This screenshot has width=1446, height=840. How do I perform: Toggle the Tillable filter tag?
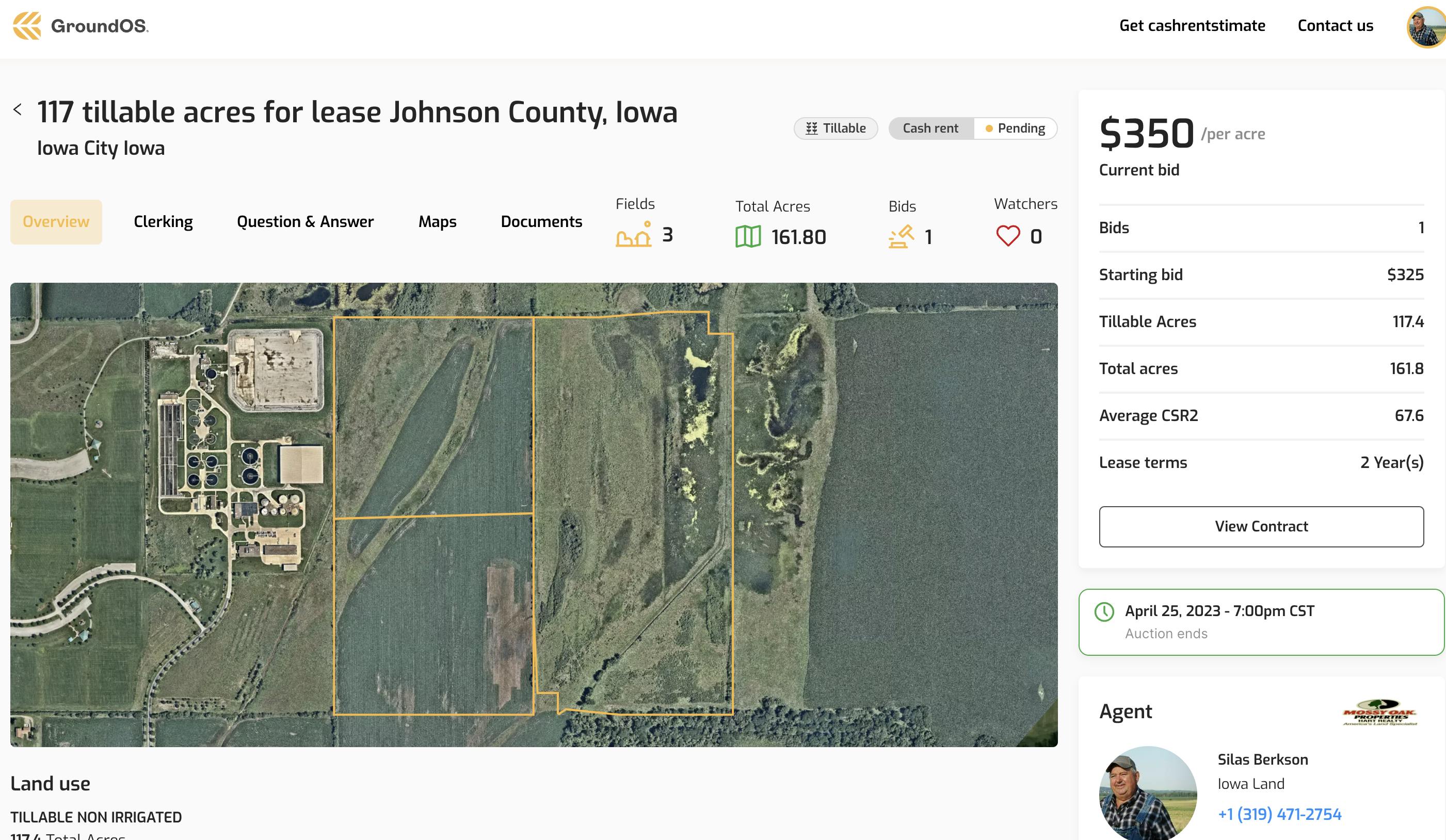(836, 128)
